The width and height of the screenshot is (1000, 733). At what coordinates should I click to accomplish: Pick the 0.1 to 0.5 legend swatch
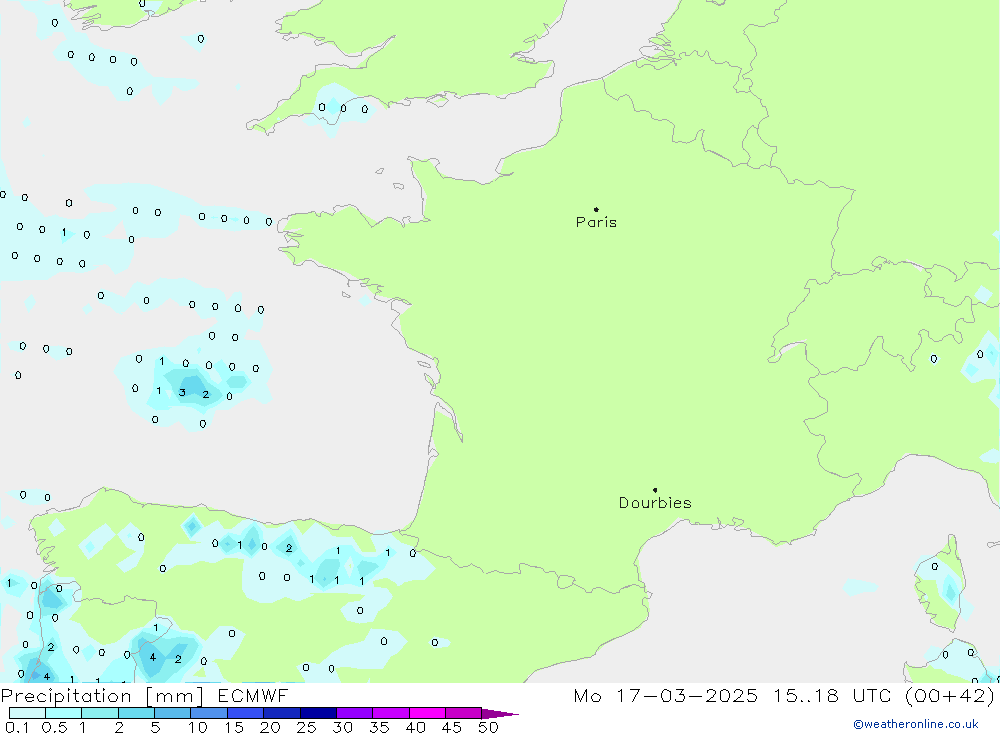click(x=27, y=713)
